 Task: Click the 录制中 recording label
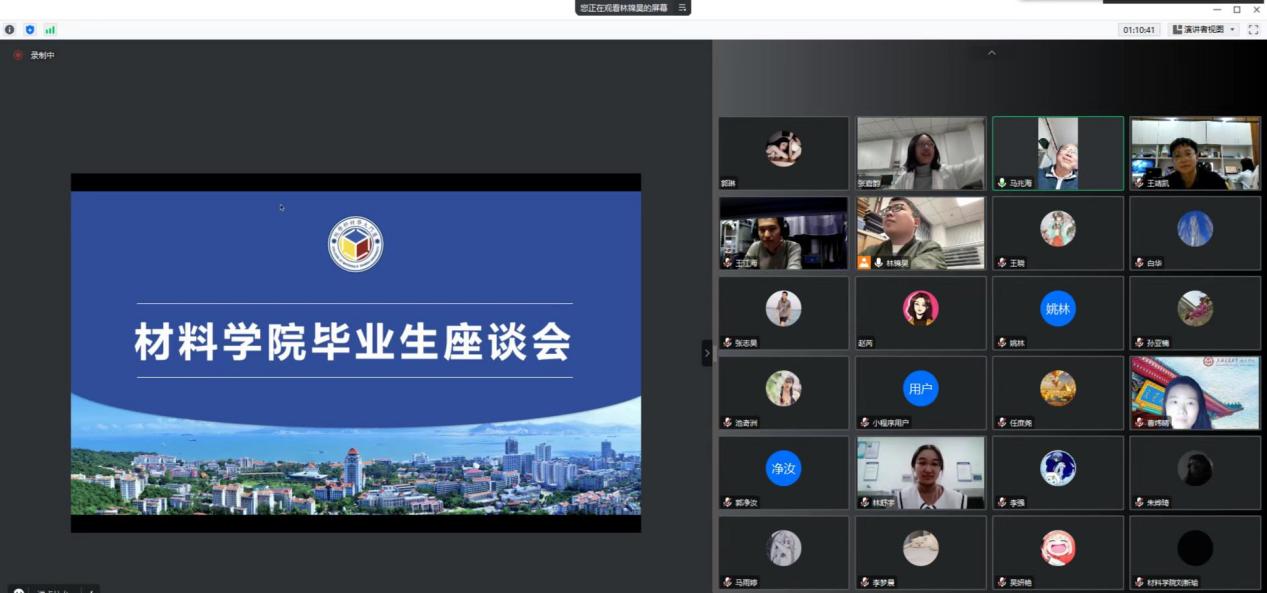[x=42, y=56]
